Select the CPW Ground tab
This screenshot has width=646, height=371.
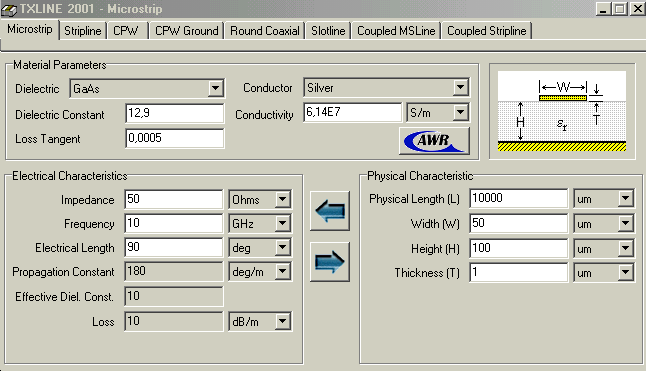pos(187,31)
